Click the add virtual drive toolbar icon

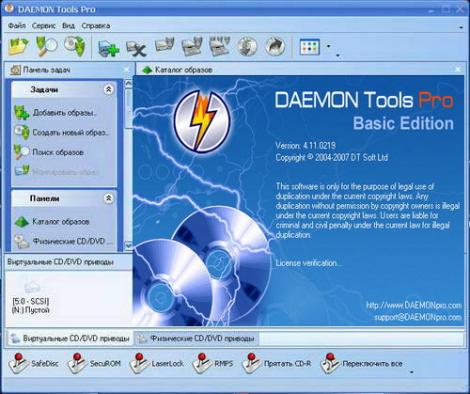point(109,48)
